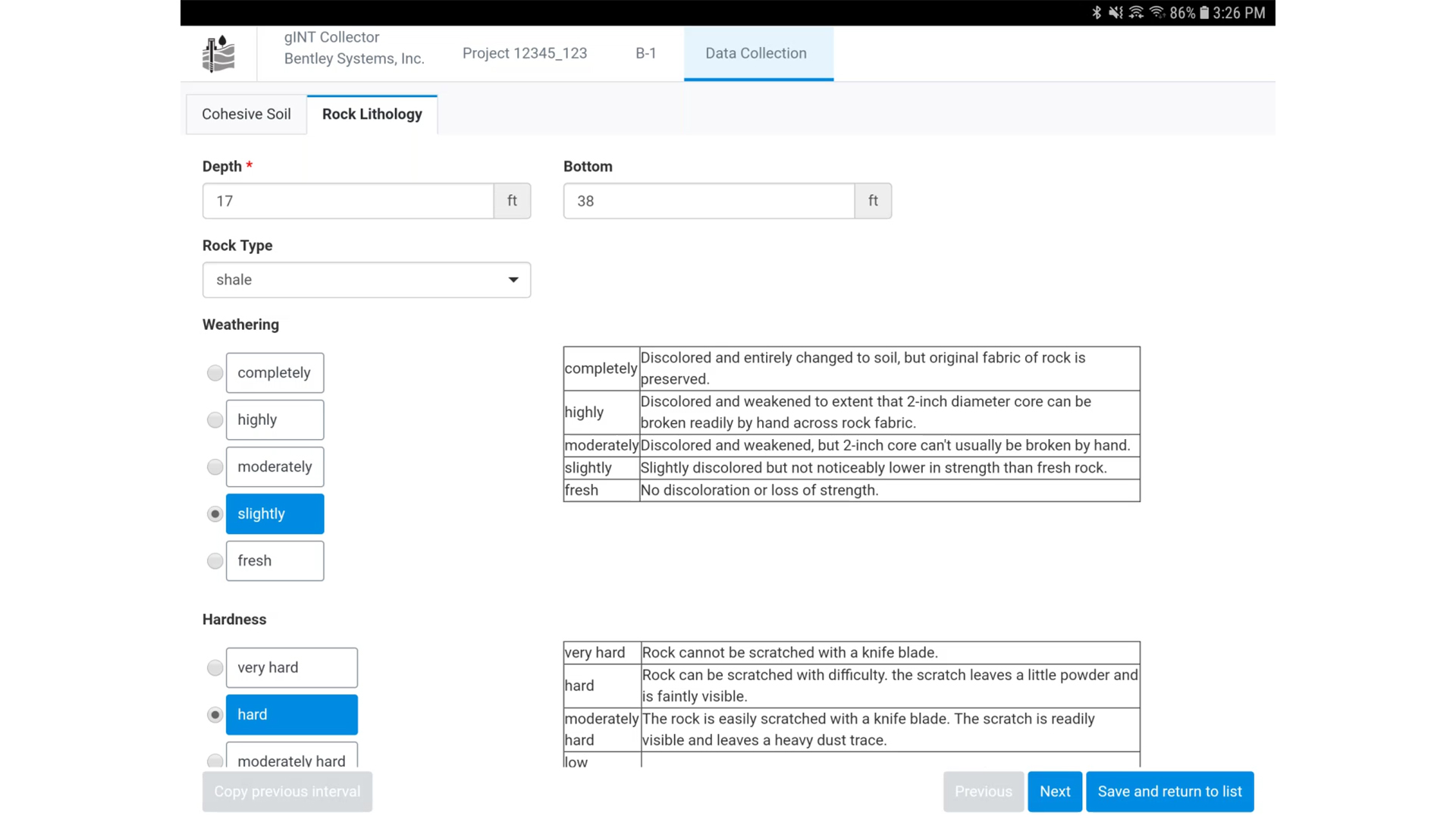
Task: Click the gINT Collector app logo
Action: (218, 54)
